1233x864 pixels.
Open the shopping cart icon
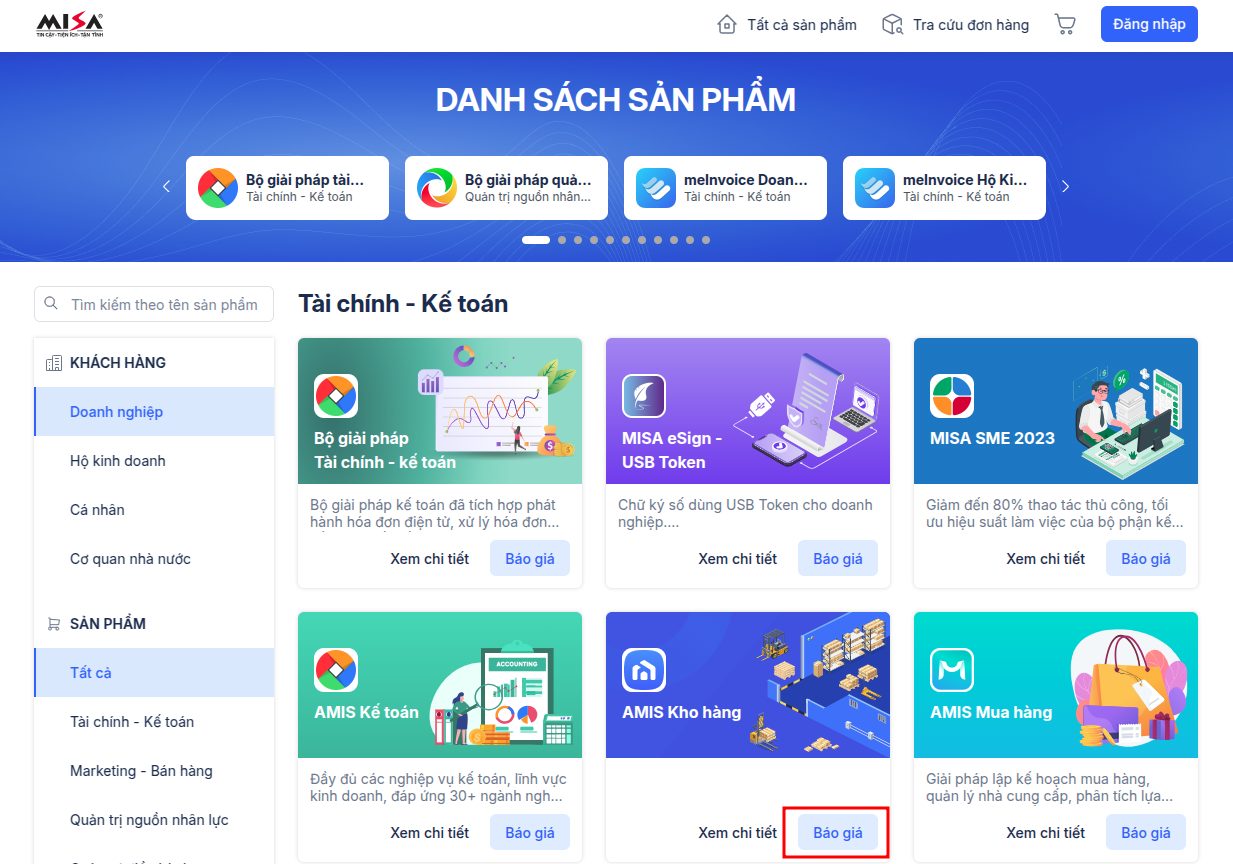1065,25
